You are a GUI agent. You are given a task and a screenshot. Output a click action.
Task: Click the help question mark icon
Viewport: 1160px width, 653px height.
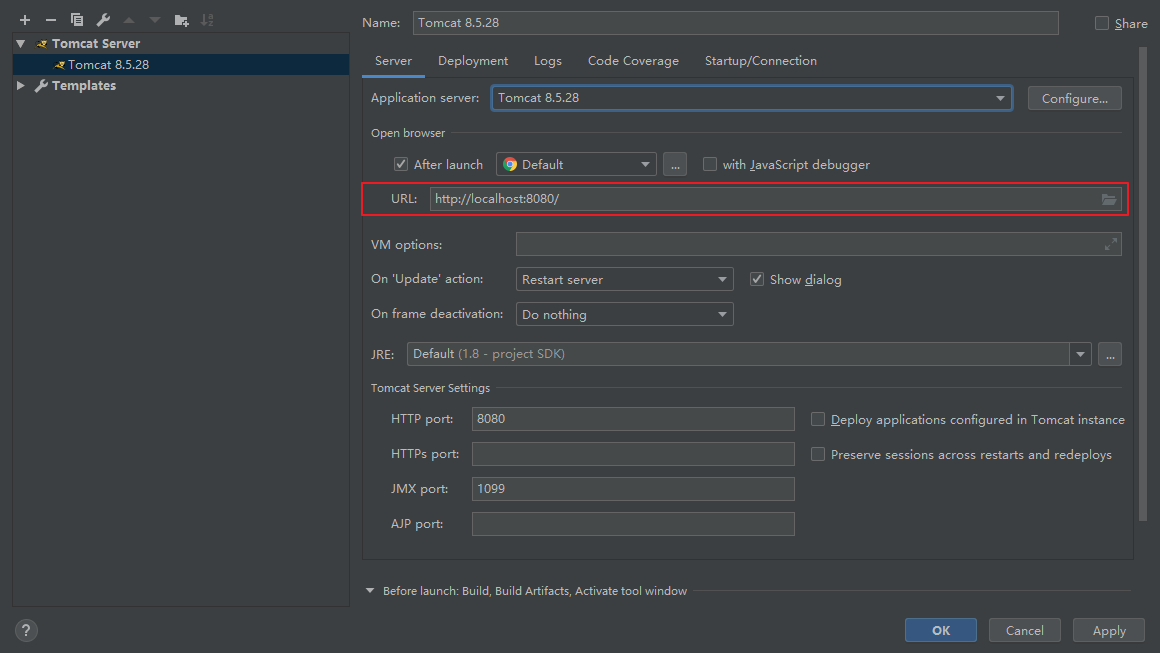tap(26, 630)
